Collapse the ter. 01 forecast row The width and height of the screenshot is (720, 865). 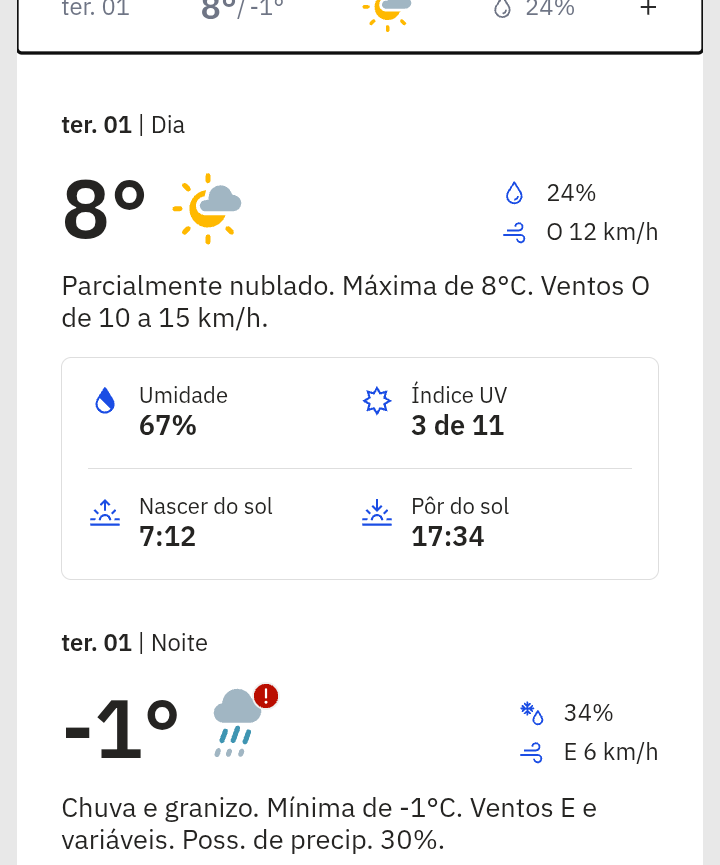coord(648,8)
